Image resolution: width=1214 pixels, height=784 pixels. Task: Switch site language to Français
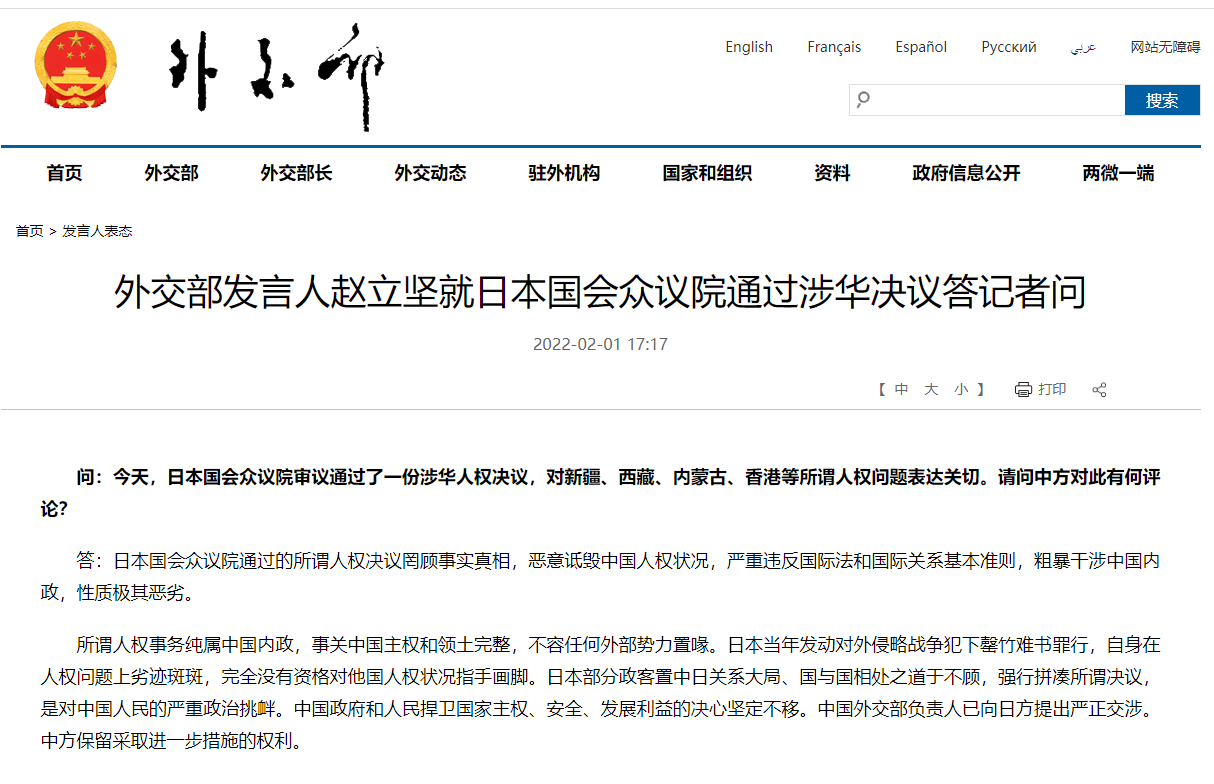[834, 46]
